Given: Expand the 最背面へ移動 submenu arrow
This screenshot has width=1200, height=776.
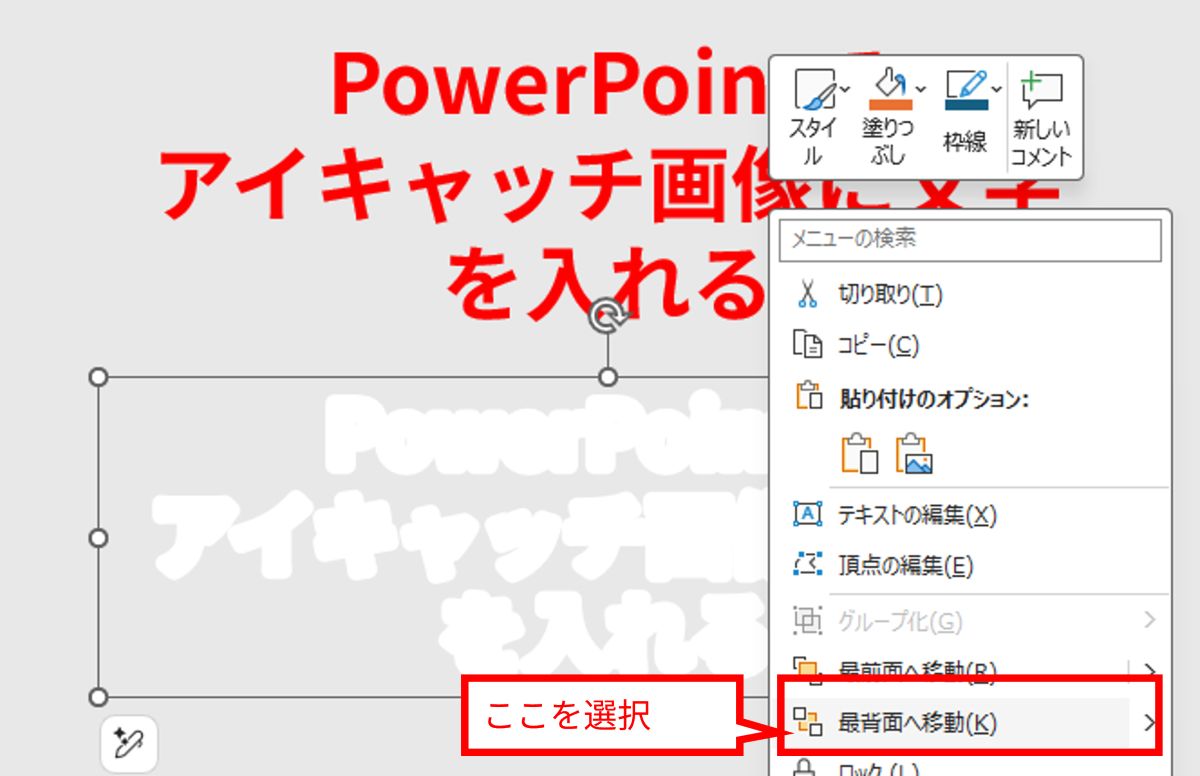Looking at the screenshot, I should tap(1150, 722).
